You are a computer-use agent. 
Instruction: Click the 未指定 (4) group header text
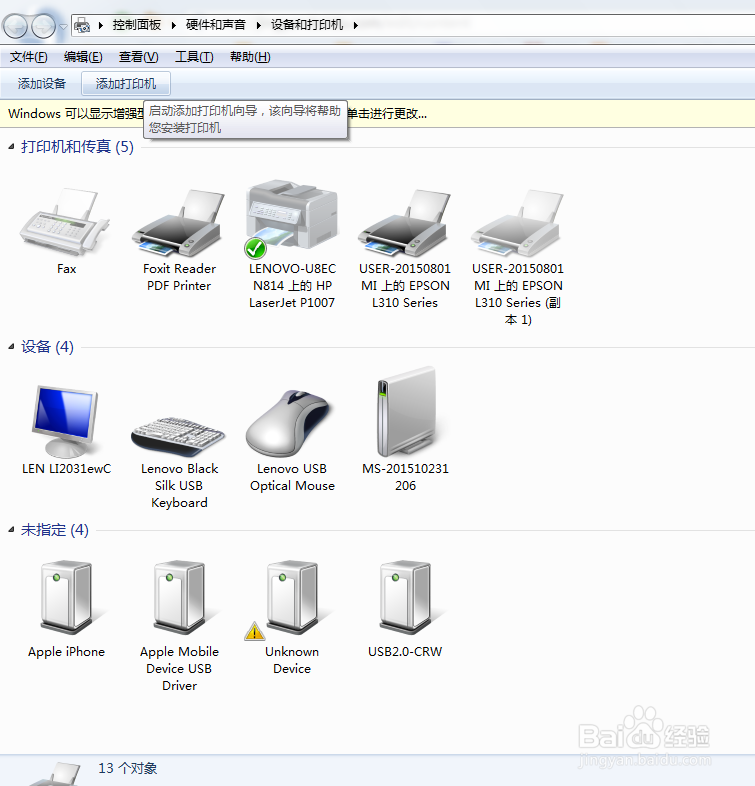55,530
